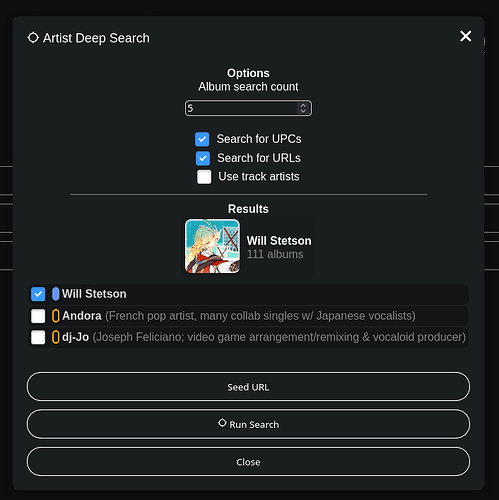Deselect the Will Stetson artist checkbox
Image resolution: width=499 pixels, height=500 pixels.
(38, 294)
